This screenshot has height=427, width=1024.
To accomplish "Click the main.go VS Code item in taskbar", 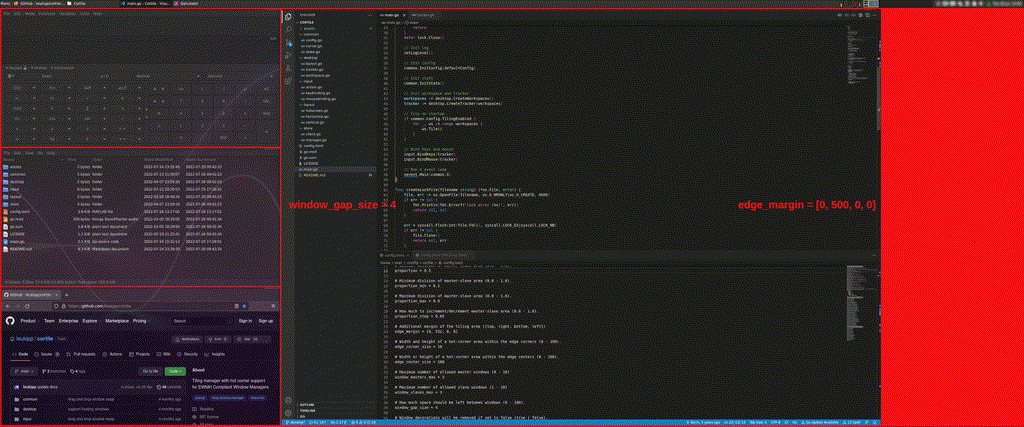I will [145, 3].
